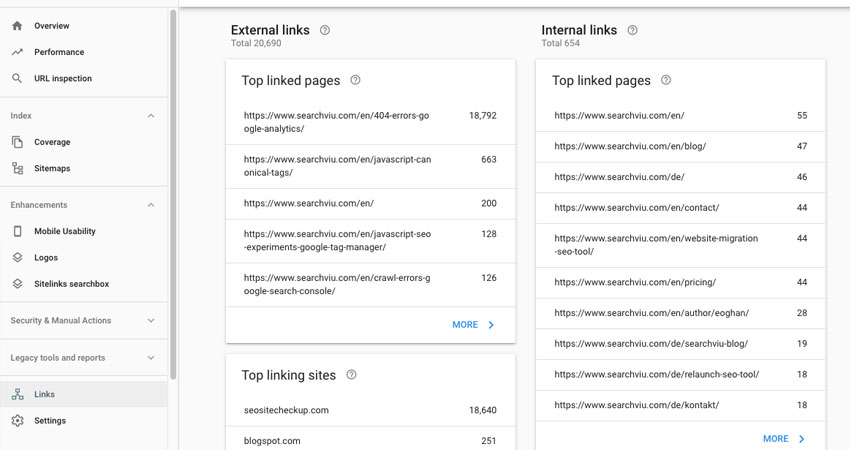Open the Overview menu item
The height and width of the screenshot is (450, 850).
click(84, 25)
